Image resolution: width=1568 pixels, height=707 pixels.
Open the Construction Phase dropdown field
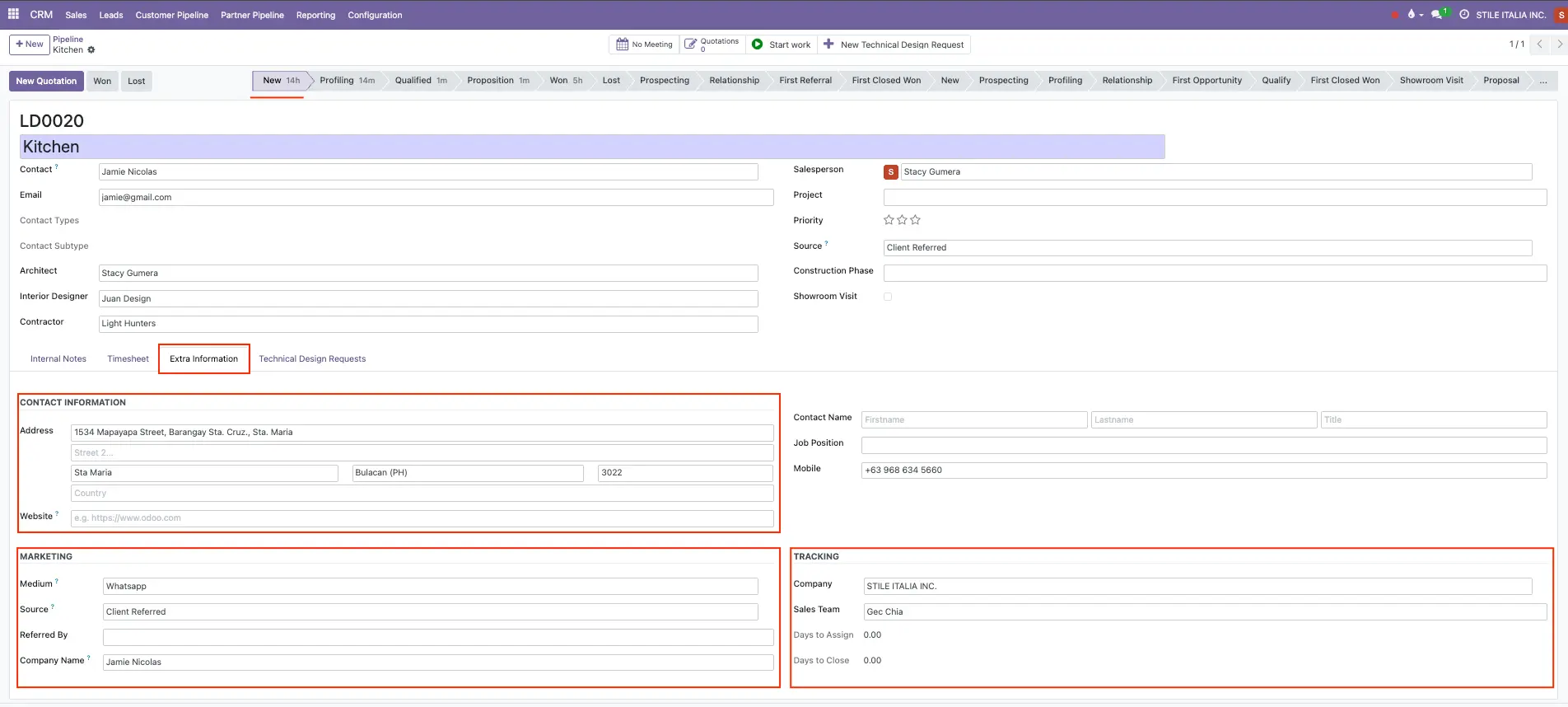pyautogui.click(x=1215, y=273)
